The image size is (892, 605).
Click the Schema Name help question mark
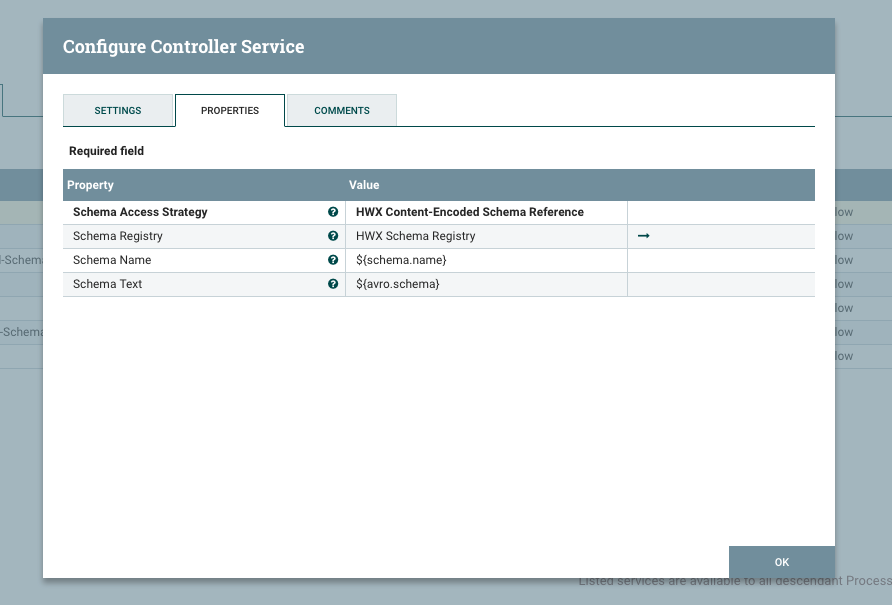(x=333, y=260)
